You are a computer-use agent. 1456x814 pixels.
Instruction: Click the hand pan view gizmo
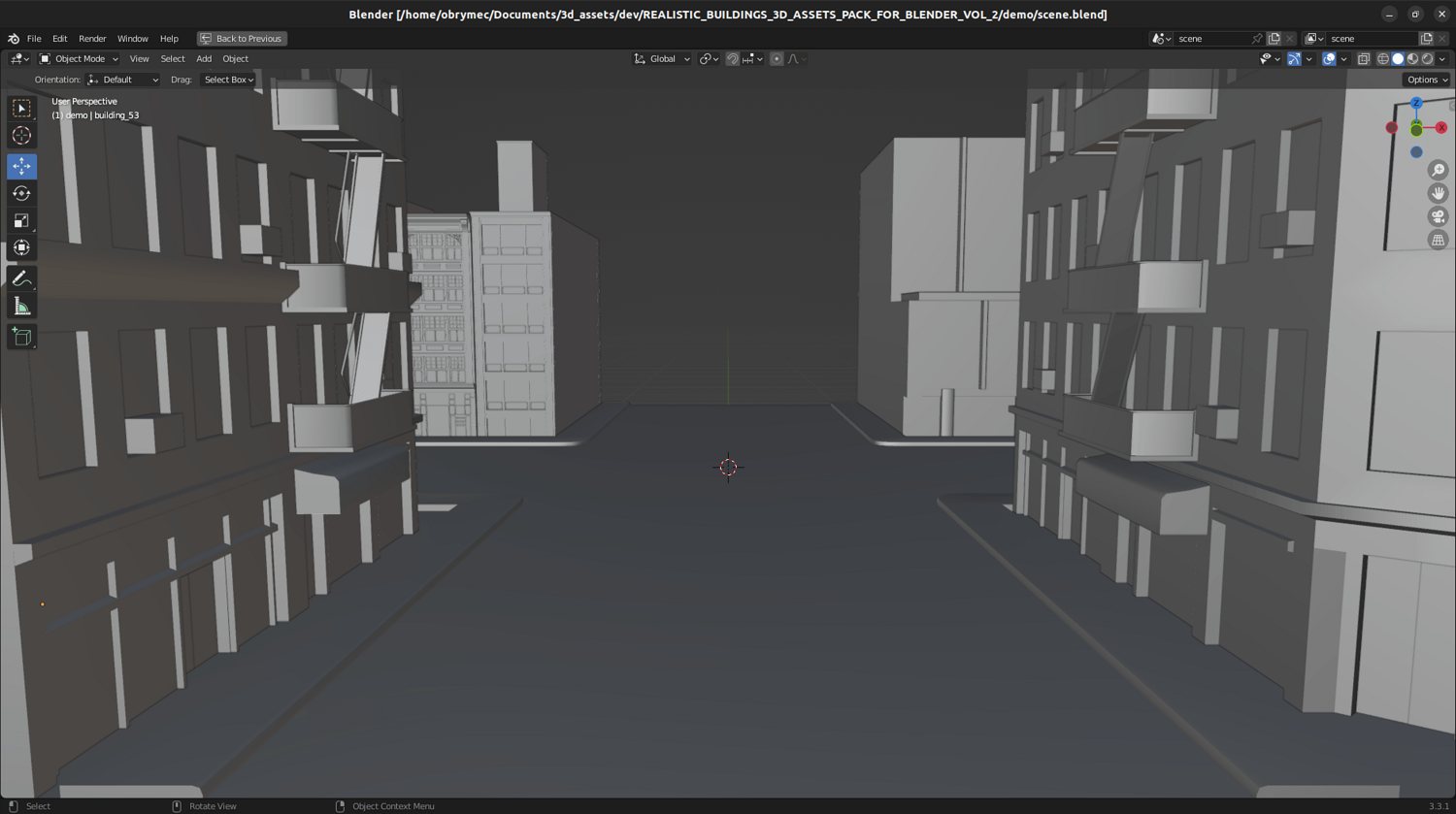(x=1438, y=193)
